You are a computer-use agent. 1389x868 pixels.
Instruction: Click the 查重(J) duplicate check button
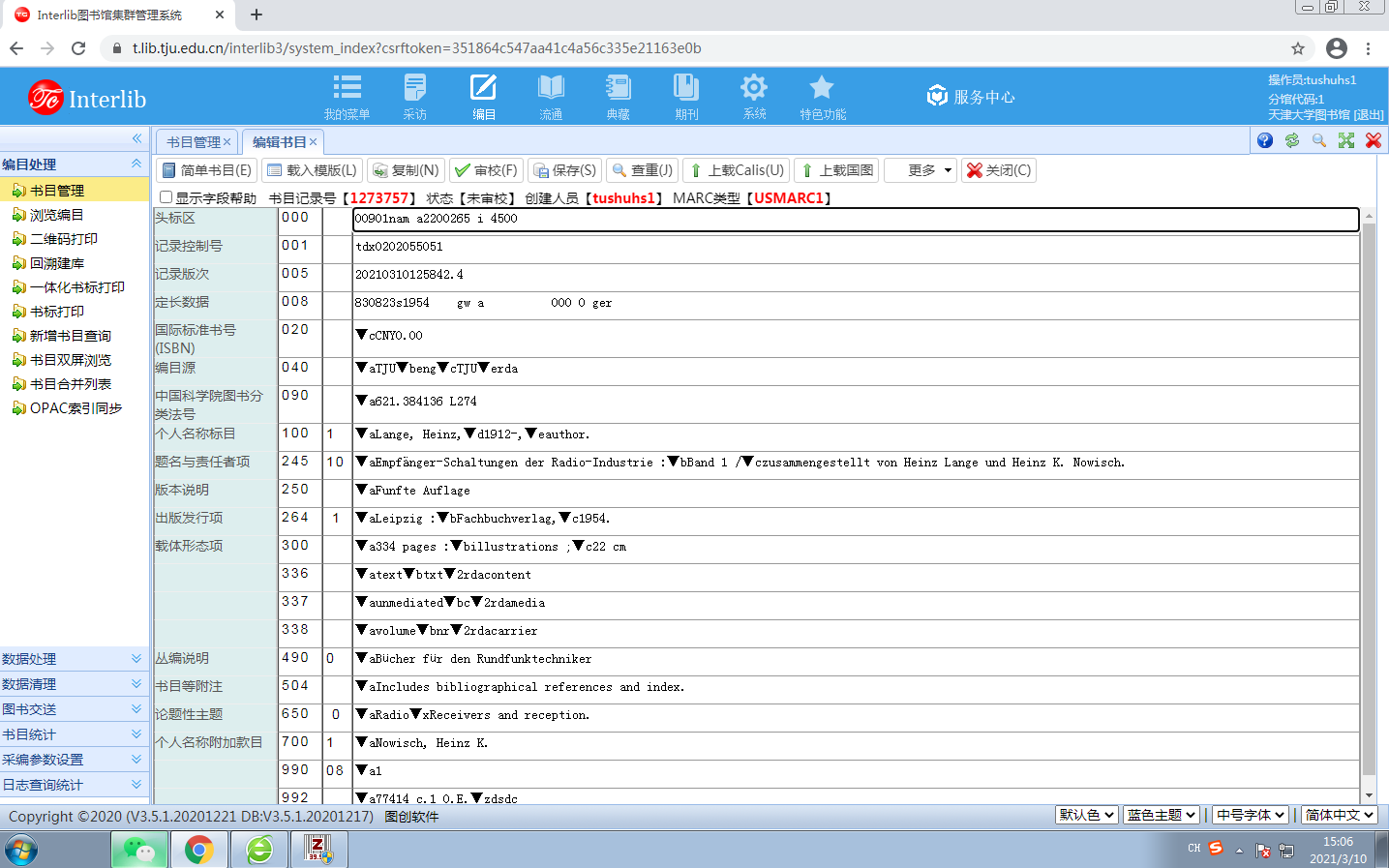point(642,170)
